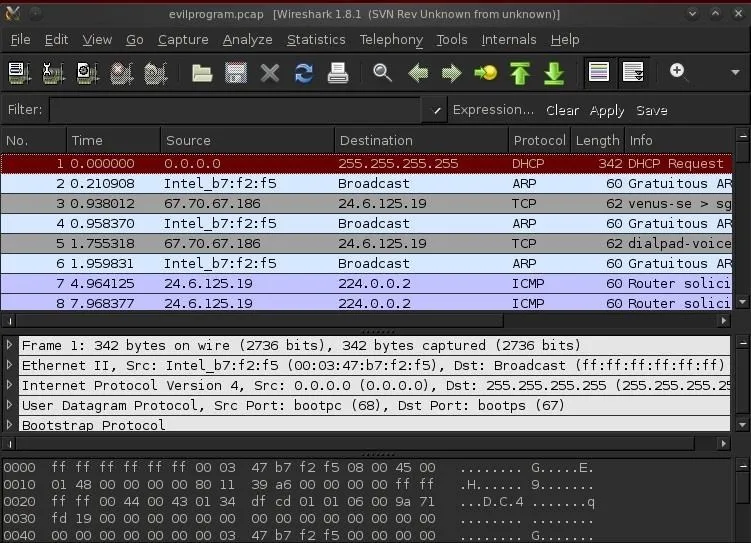Restart the running capture icon
This screenshot has width=751, height=543.
156,73
